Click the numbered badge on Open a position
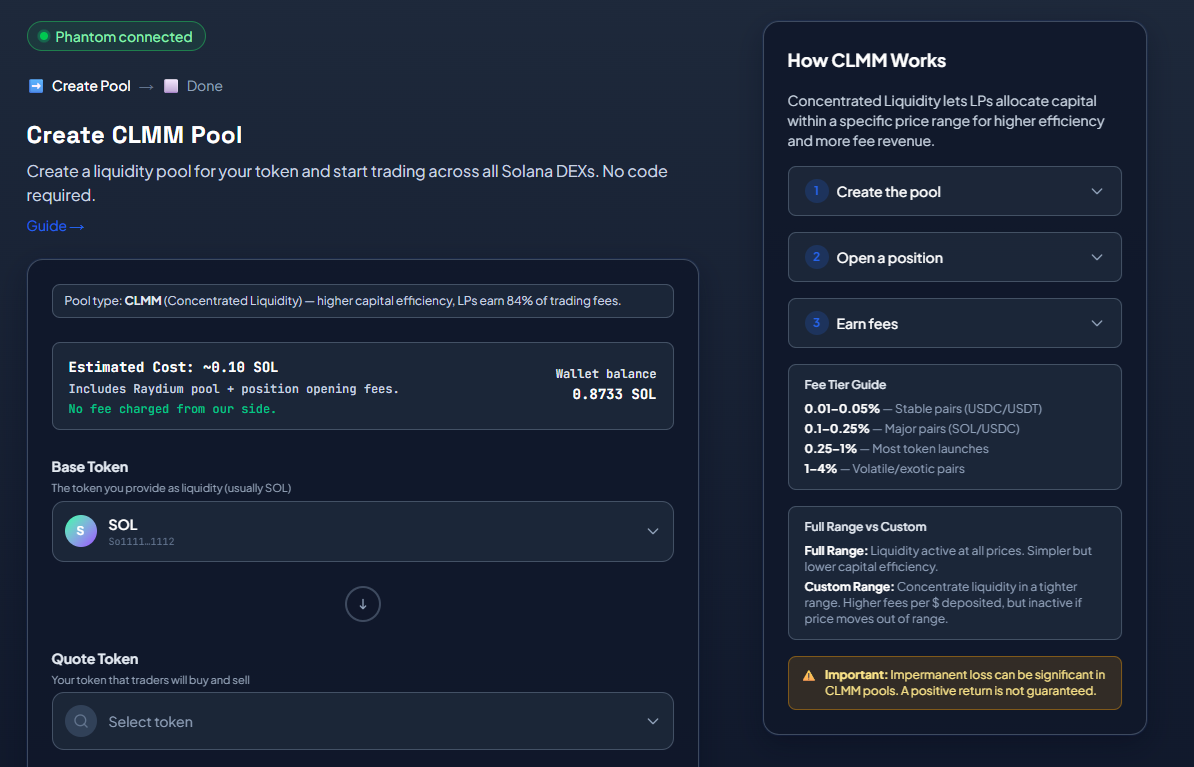The image size is (1194, 767). point(815,257)
